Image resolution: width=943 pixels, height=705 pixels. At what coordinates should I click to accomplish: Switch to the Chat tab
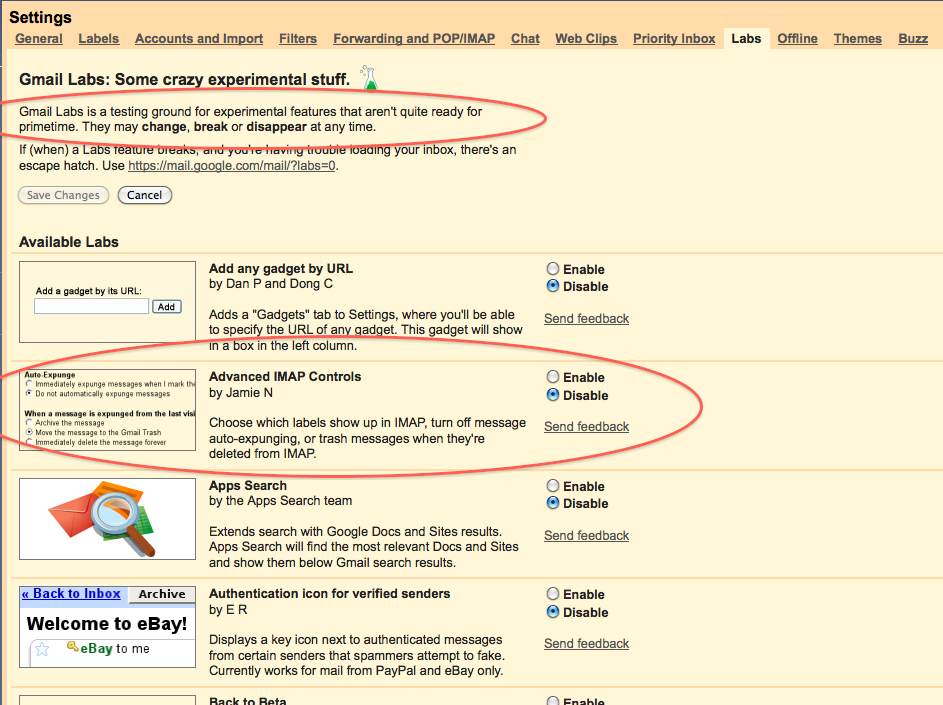525,38
